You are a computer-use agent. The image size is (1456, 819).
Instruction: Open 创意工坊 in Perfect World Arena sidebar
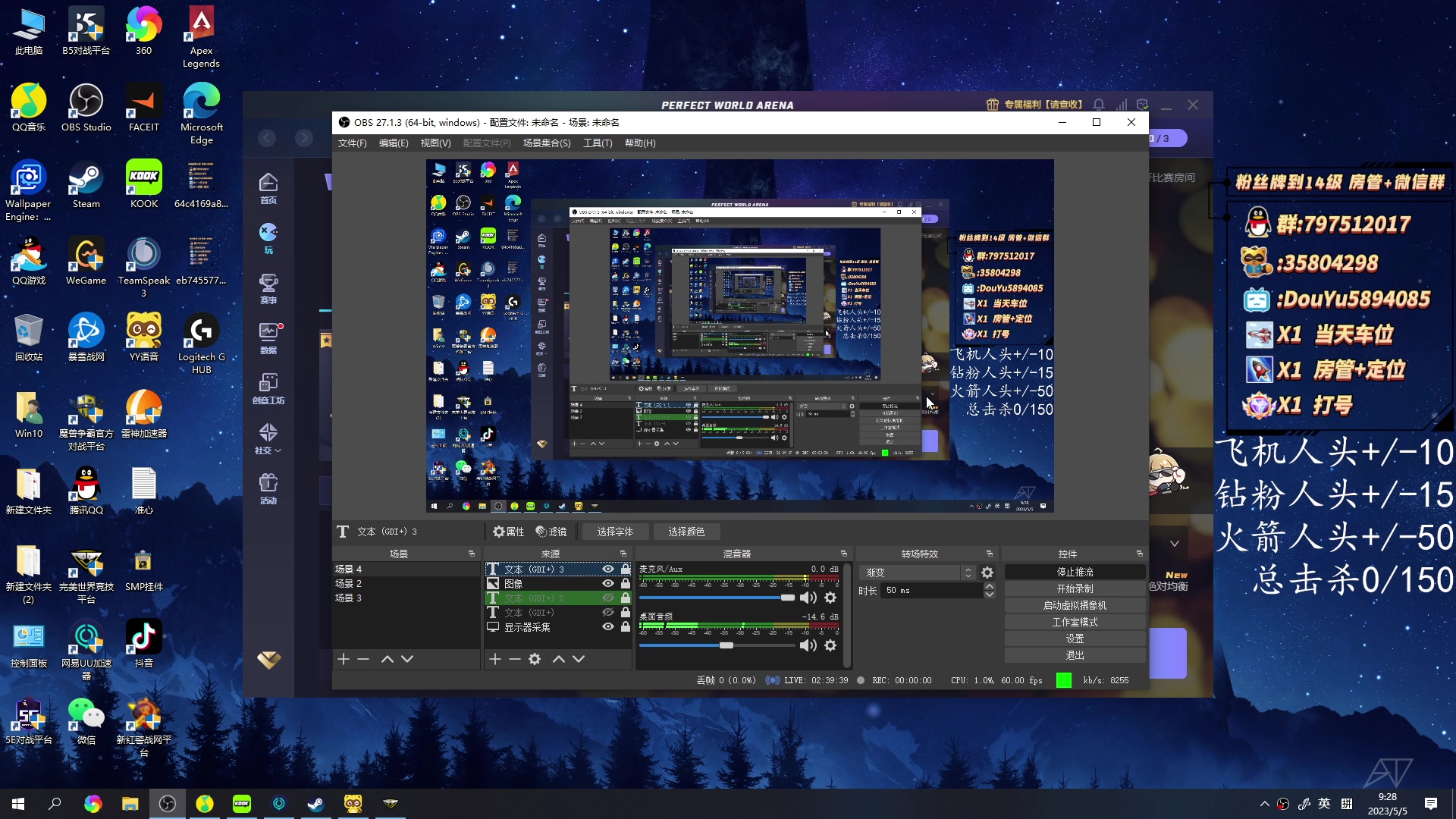(x=268, y=388)
